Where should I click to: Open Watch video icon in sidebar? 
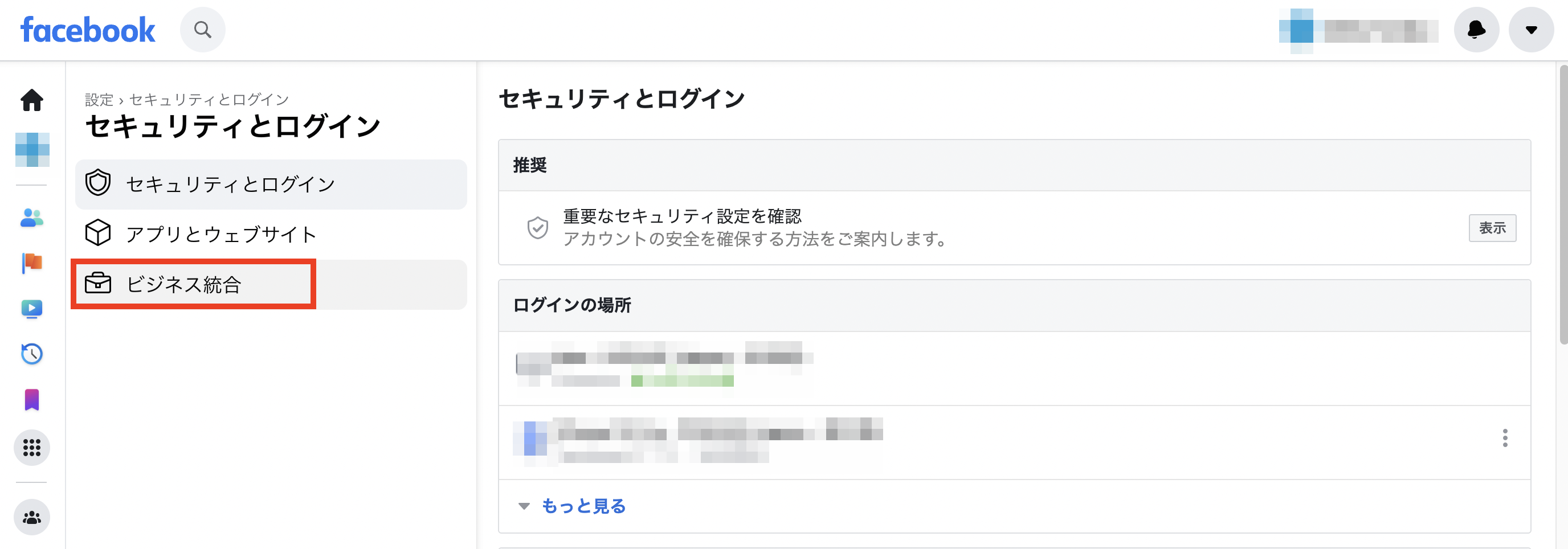click(31, 309)
